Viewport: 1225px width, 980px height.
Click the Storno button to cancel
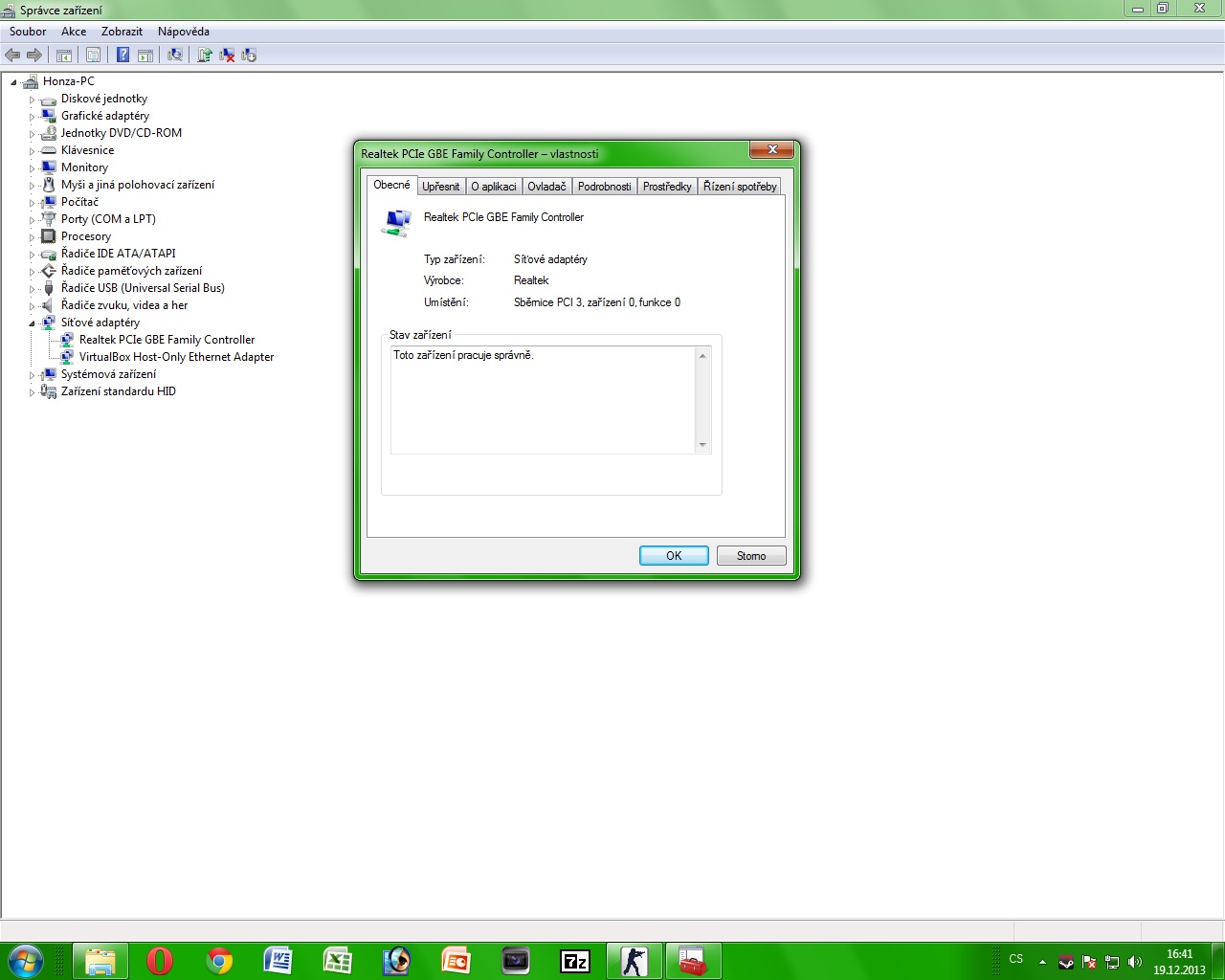point(750,556)
